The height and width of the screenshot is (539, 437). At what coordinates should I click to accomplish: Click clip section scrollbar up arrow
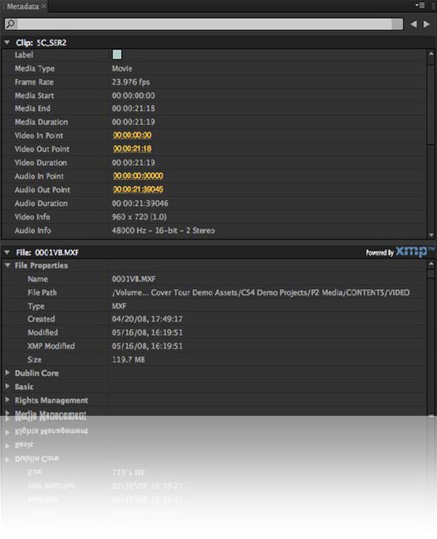coord(431,54)
